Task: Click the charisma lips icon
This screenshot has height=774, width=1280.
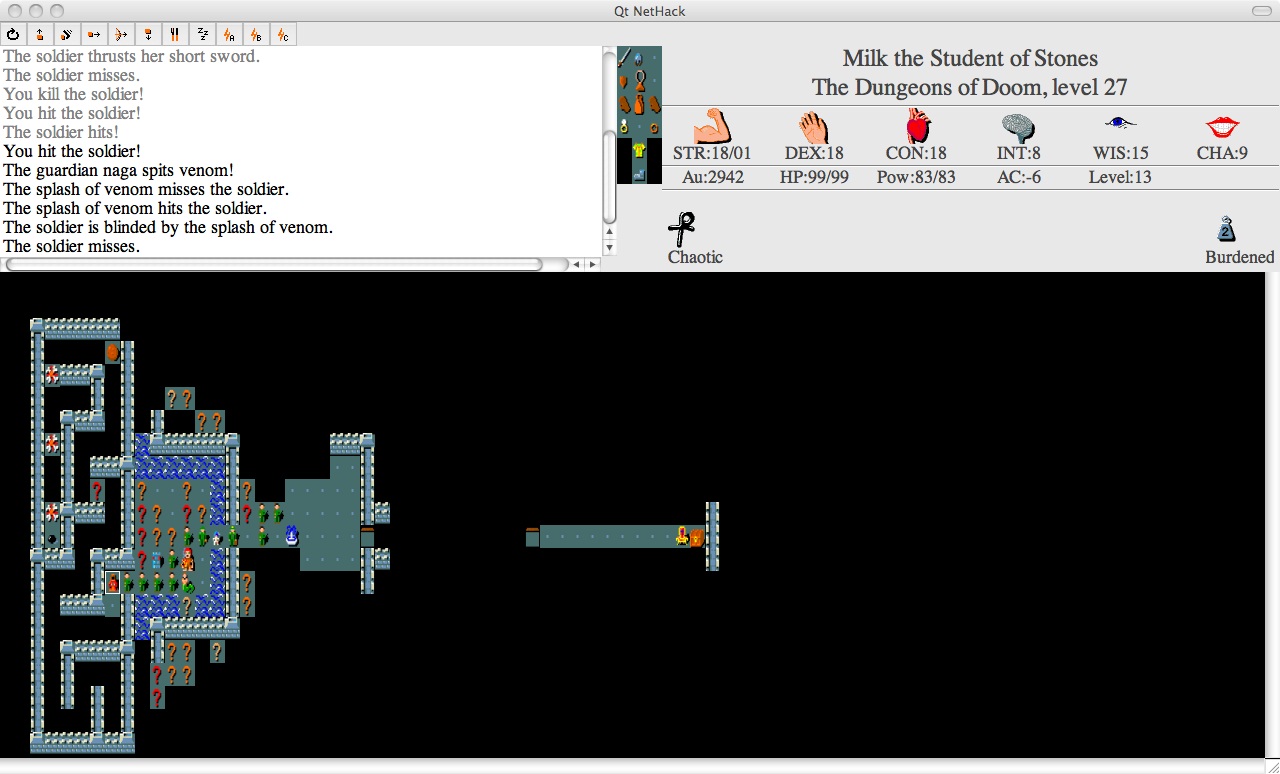Action: 1221,127
